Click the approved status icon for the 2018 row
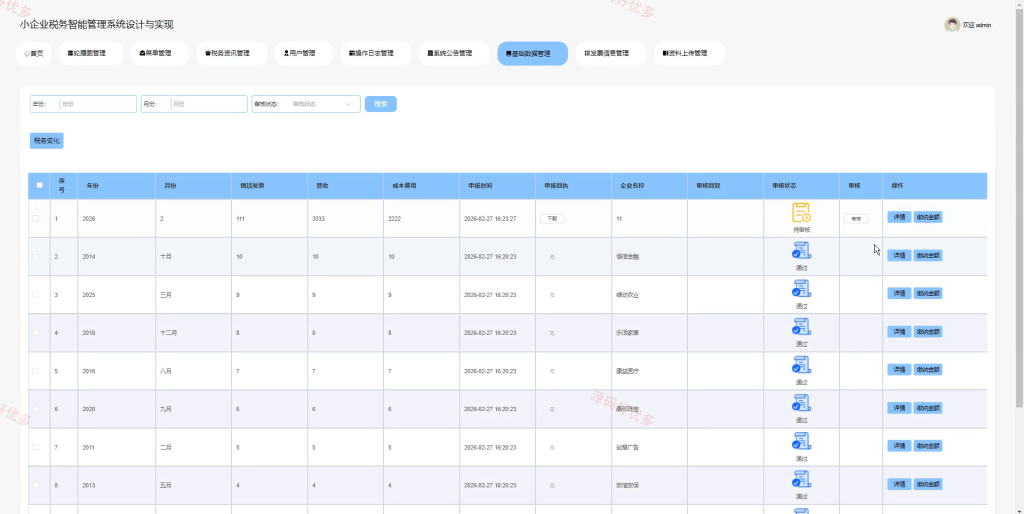 tap(801, 327)
